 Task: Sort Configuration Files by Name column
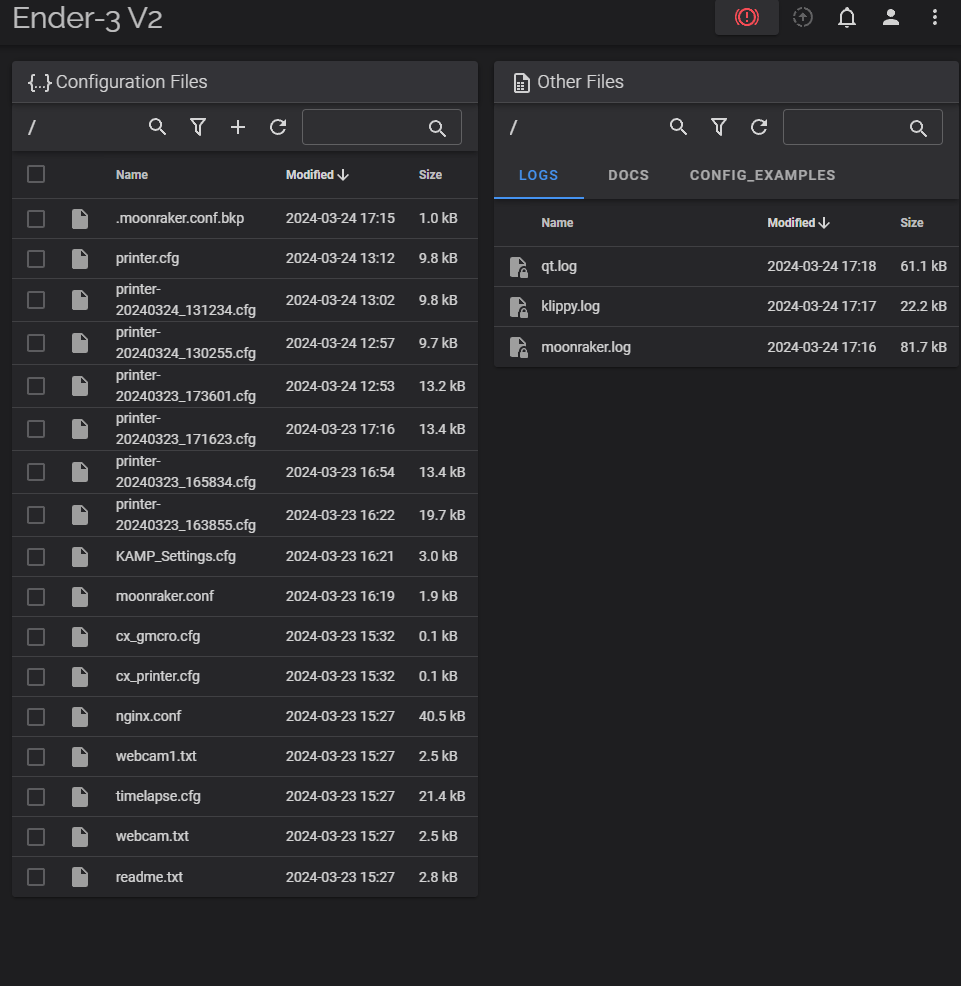[131, 175]
